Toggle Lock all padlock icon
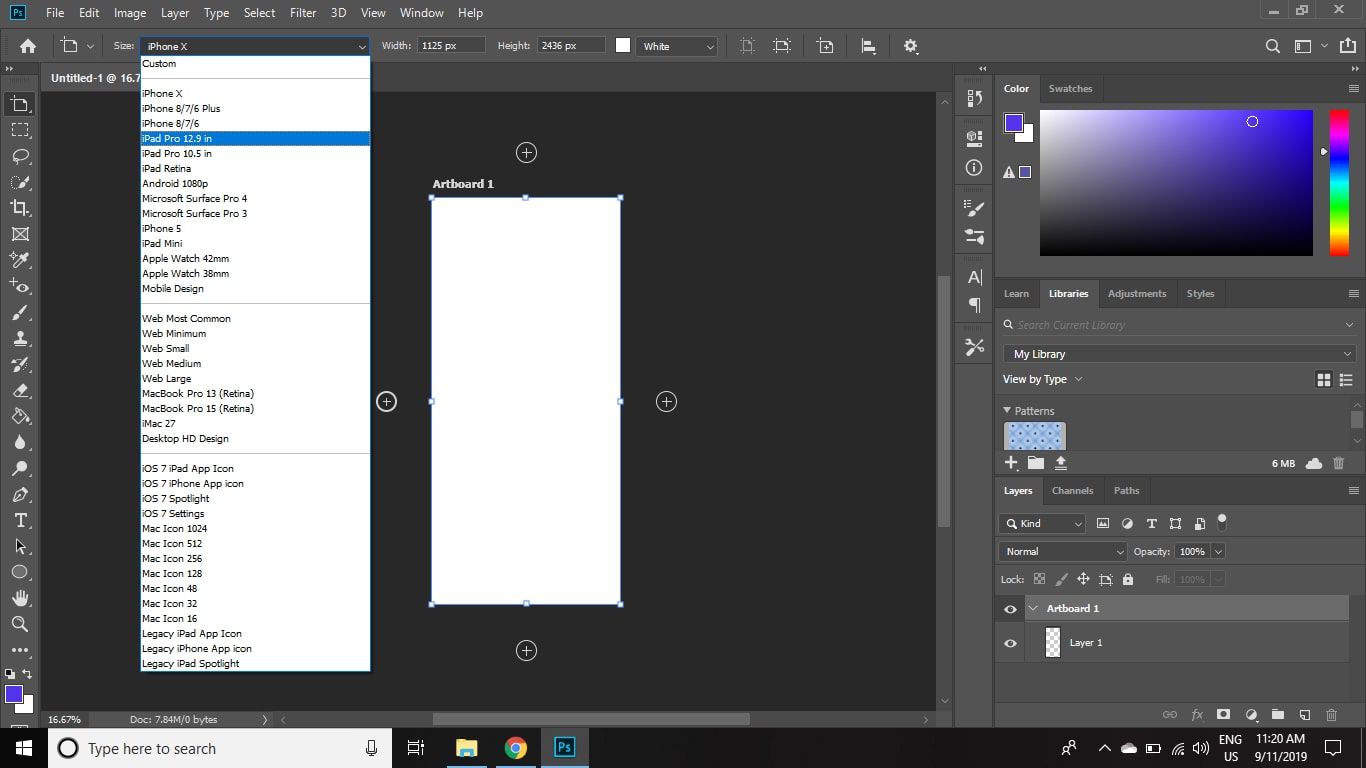The height and width of the screenshot is (768, 1366). (x=1128, y=579)
